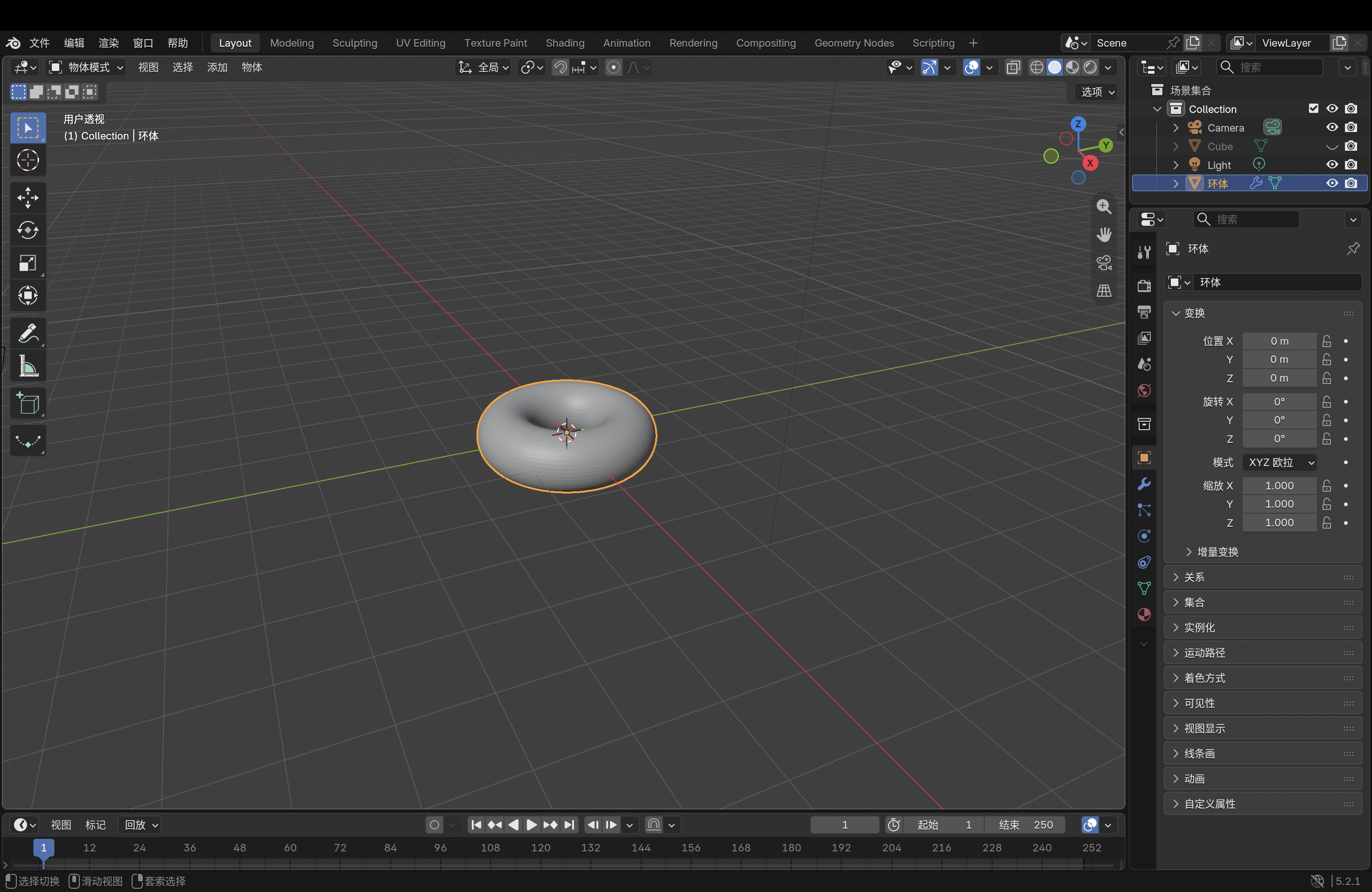
Task: Click the outliner search field
Action: [1269, 68]
